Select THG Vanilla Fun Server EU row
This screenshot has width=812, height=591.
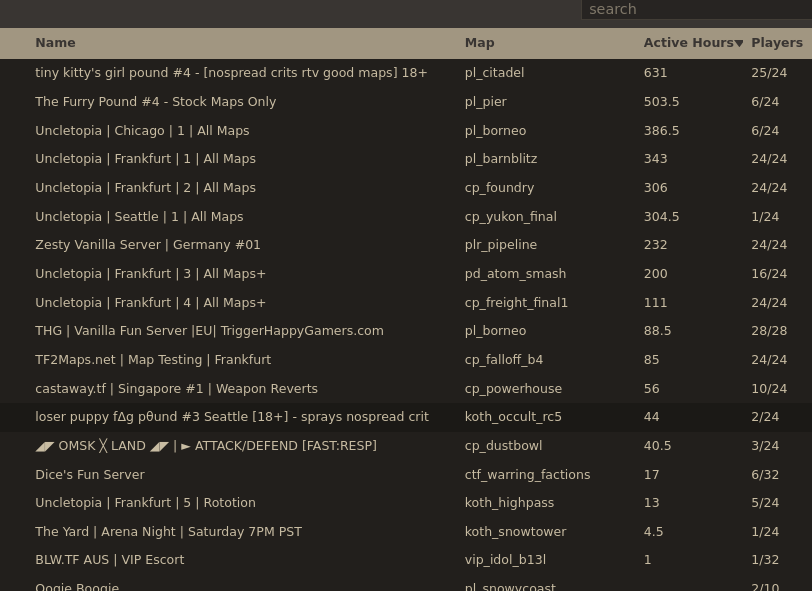[406, 330]
